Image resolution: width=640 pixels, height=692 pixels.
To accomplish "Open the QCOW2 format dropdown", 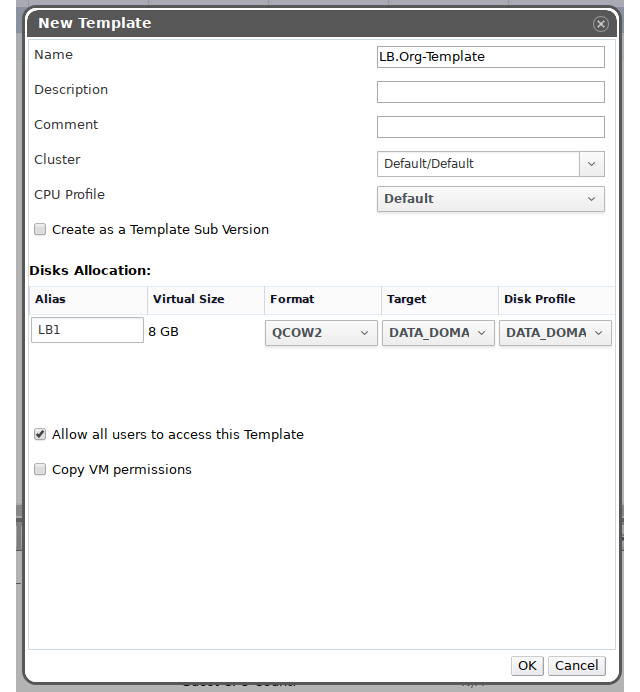I will (321, 333).
